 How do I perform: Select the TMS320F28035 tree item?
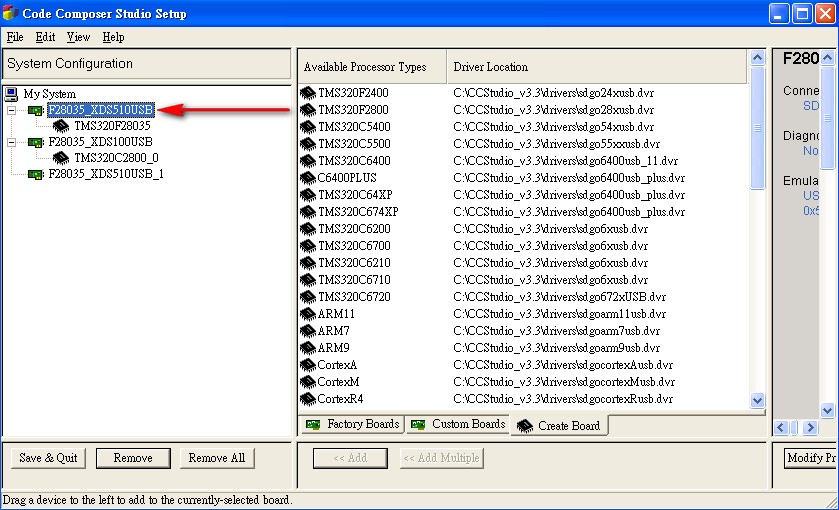112,126
